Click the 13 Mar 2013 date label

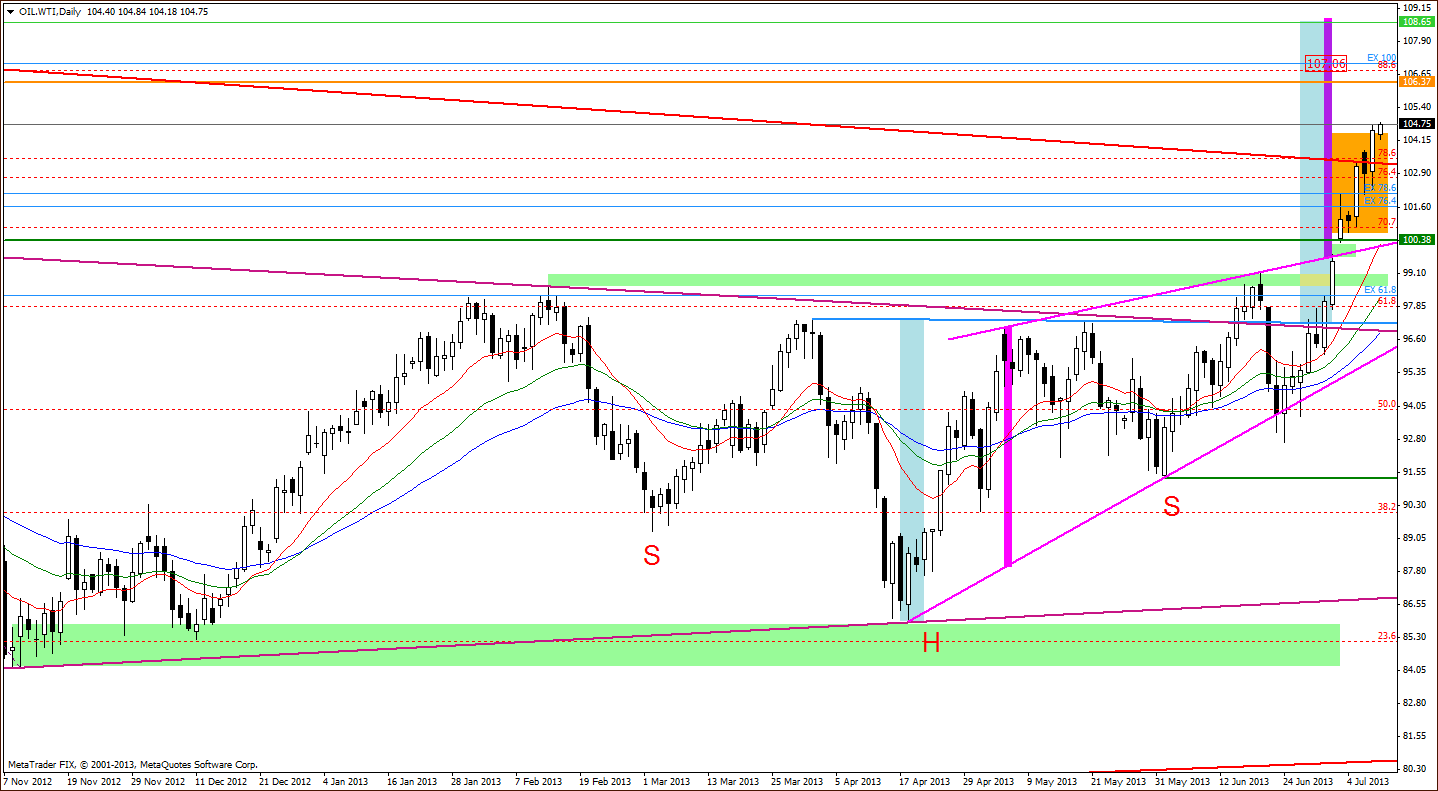[733, 781]
